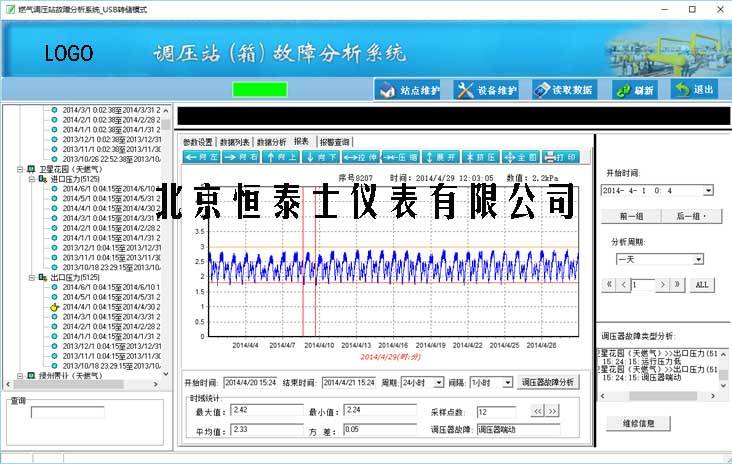This screenshot has height=464, width=732.
Task: Click the 调压器故障 field showing 调压器喘动
Action: [518, 429]
